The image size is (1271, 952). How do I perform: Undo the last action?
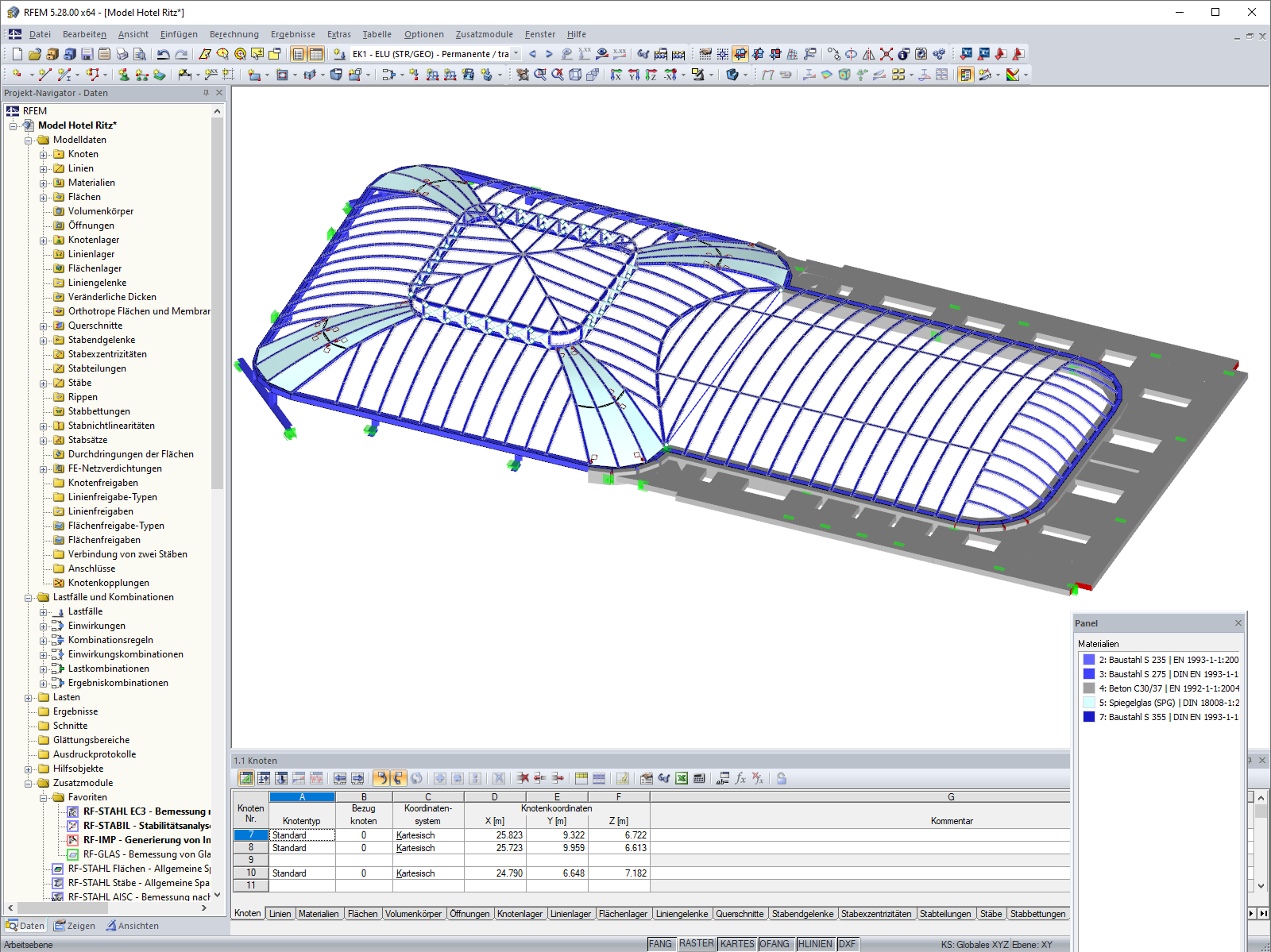click(164, 53)
